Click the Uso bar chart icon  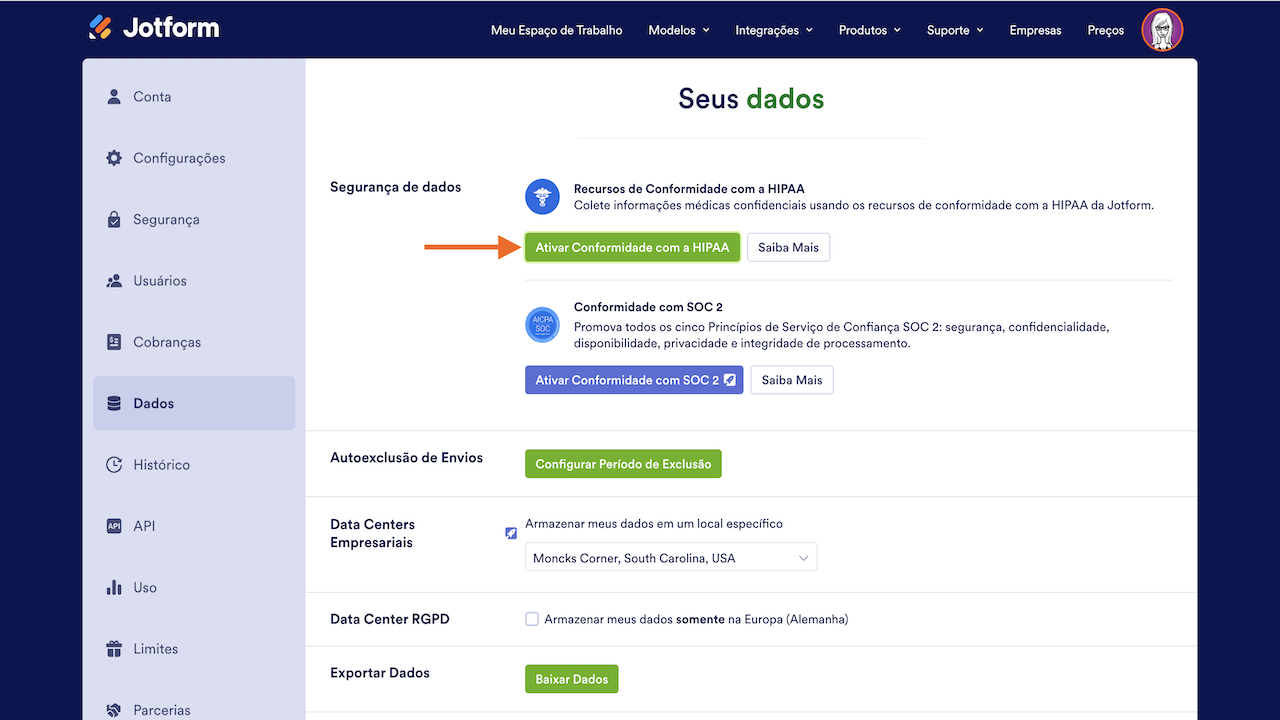coord(114,587)
